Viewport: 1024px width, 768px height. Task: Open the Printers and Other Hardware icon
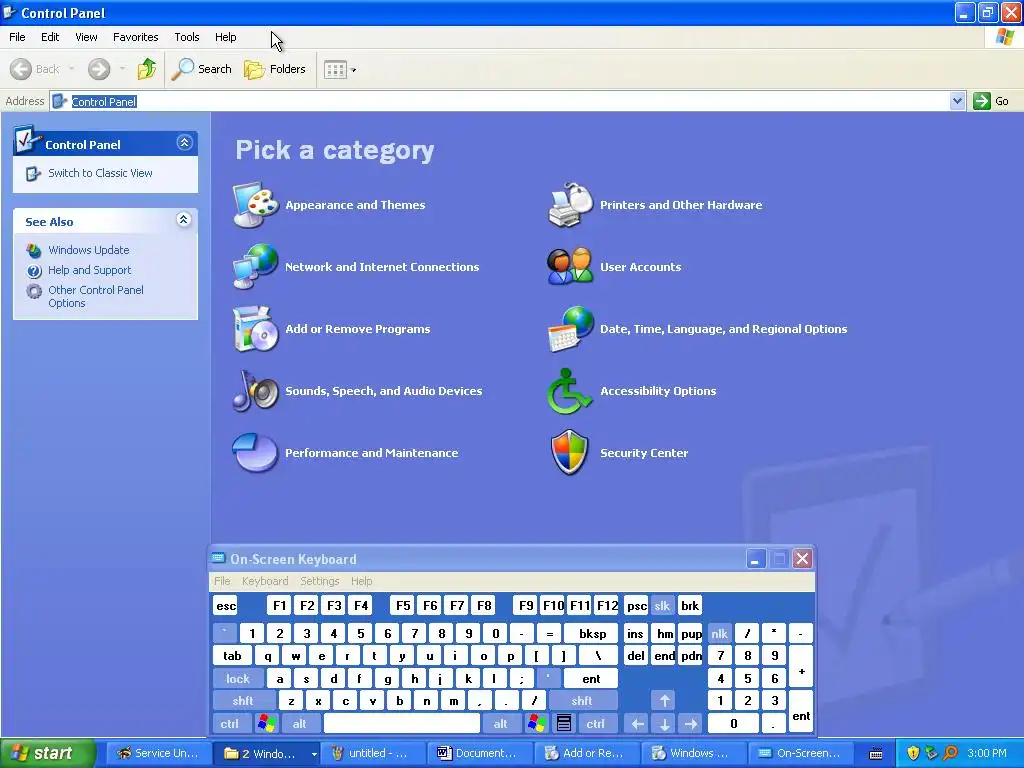[x=570, y=205]
